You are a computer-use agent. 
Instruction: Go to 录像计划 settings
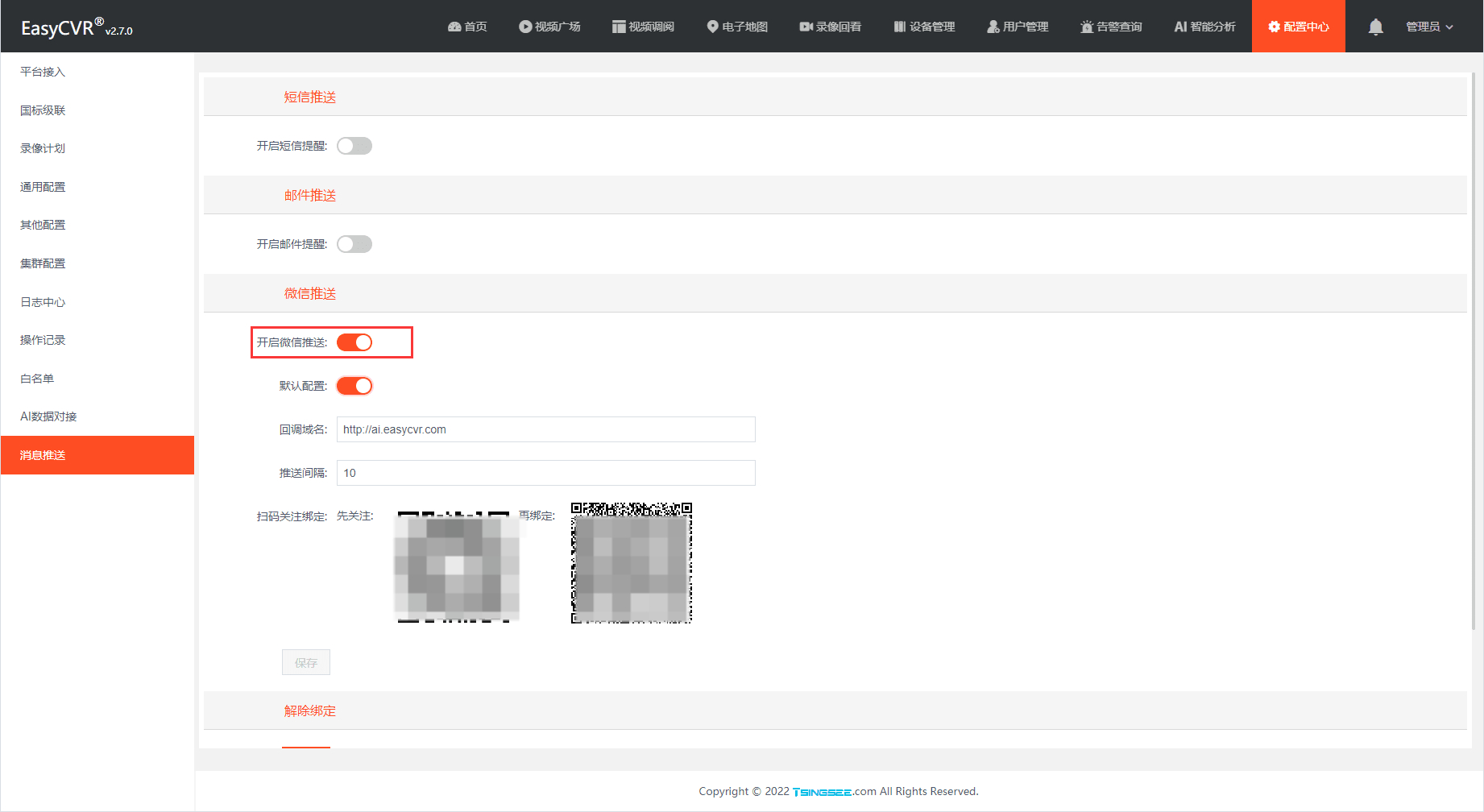97,148
